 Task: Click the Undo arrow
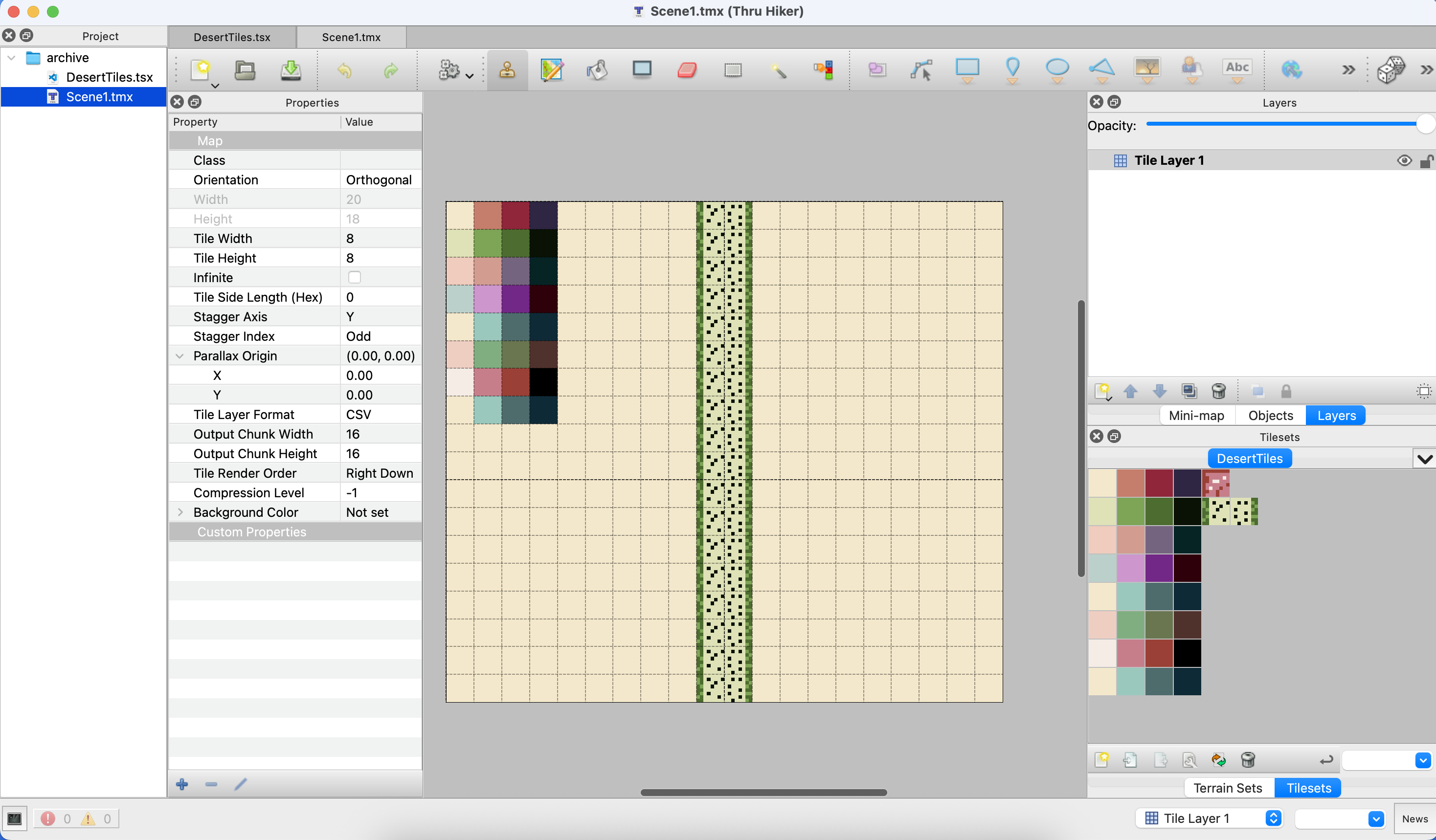point(344,70)
